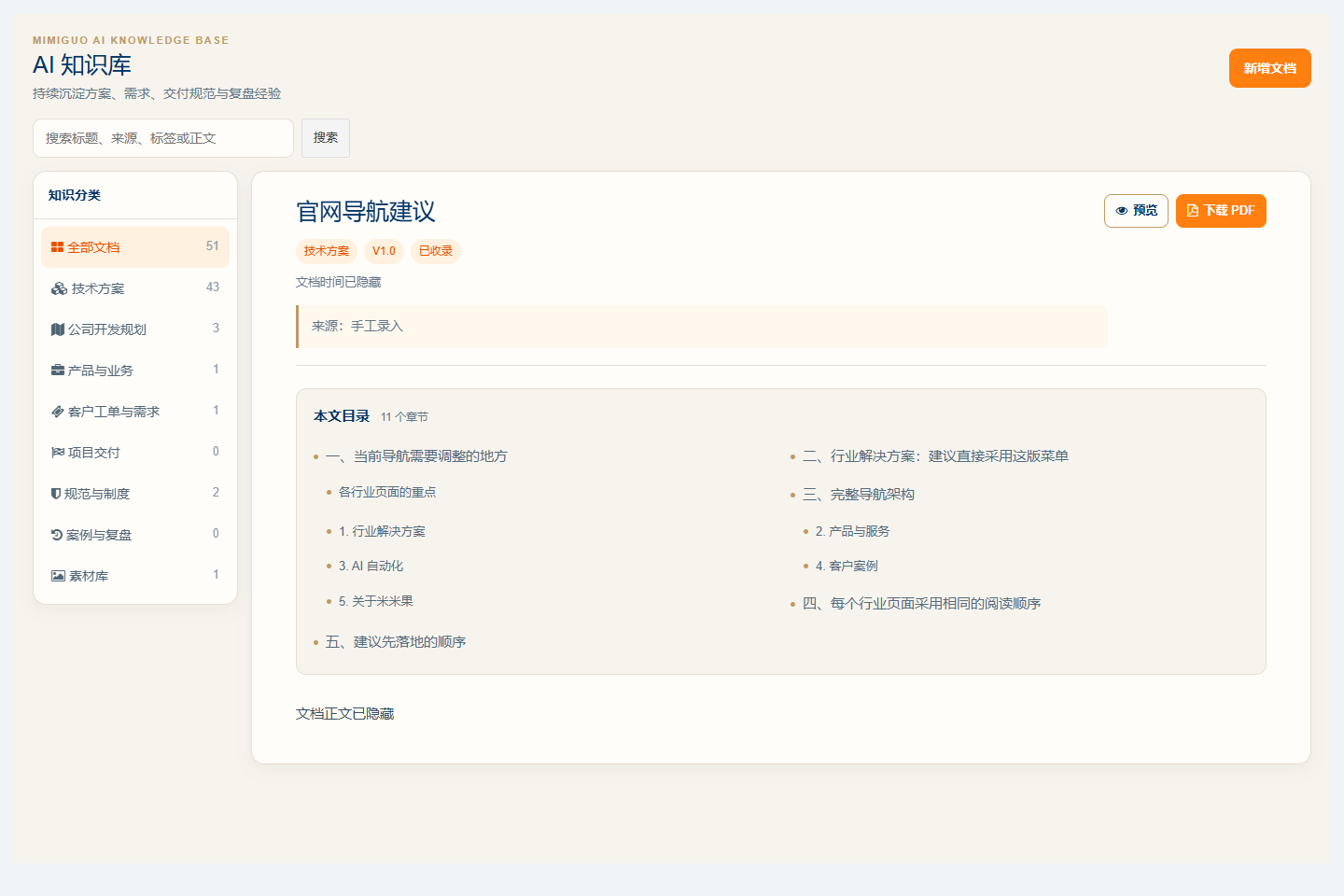1344x896 pixels.
Task: Go to 4. 客户案例 subsection
Action: click(x=847, y=566)
